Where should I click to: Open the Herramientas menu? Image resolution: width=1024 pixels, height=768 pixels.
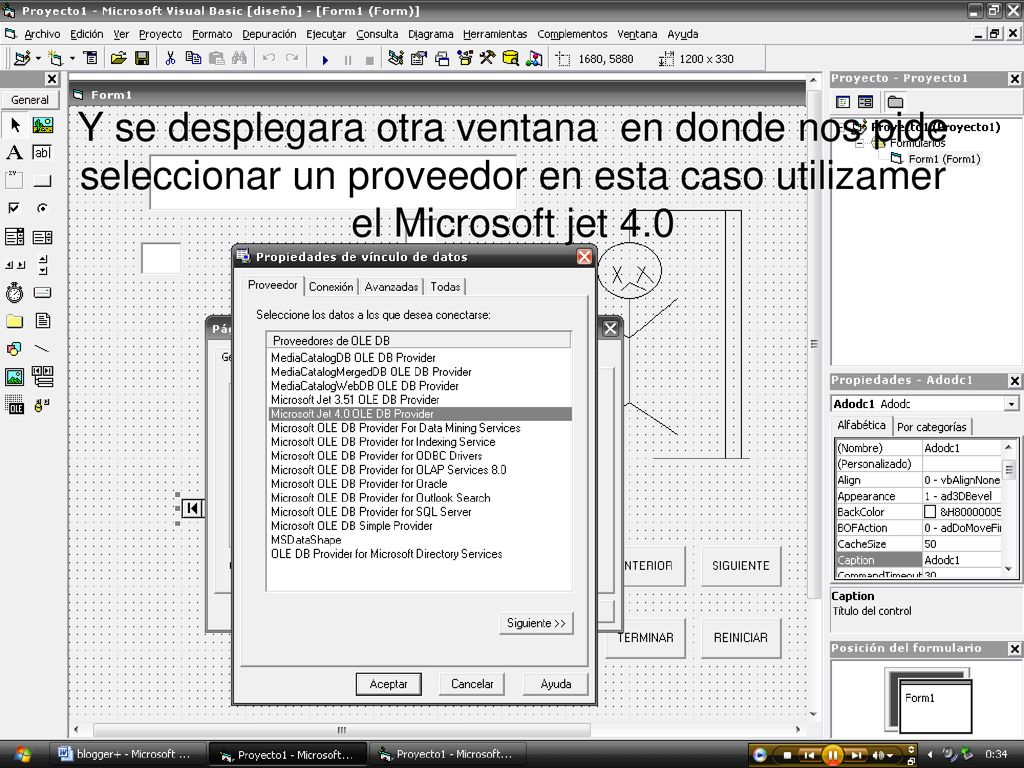495,34
